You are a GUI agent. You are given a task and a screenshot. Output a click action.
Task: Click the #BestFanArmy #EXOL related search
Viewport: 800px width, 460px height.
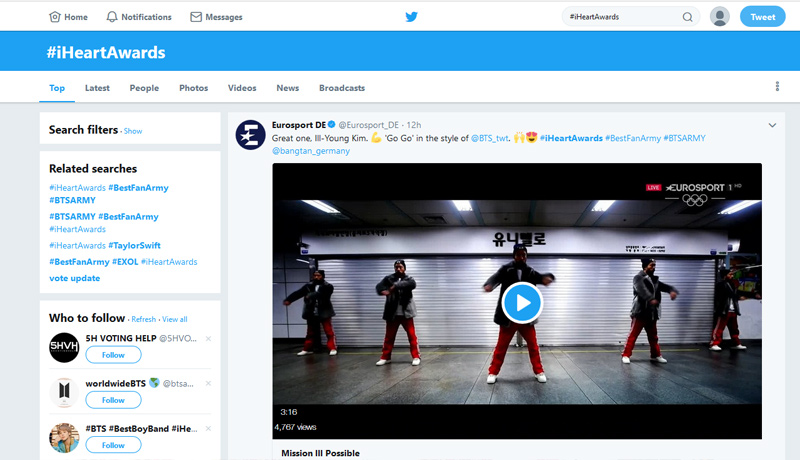pyautogui.click(x=123, y=262)
